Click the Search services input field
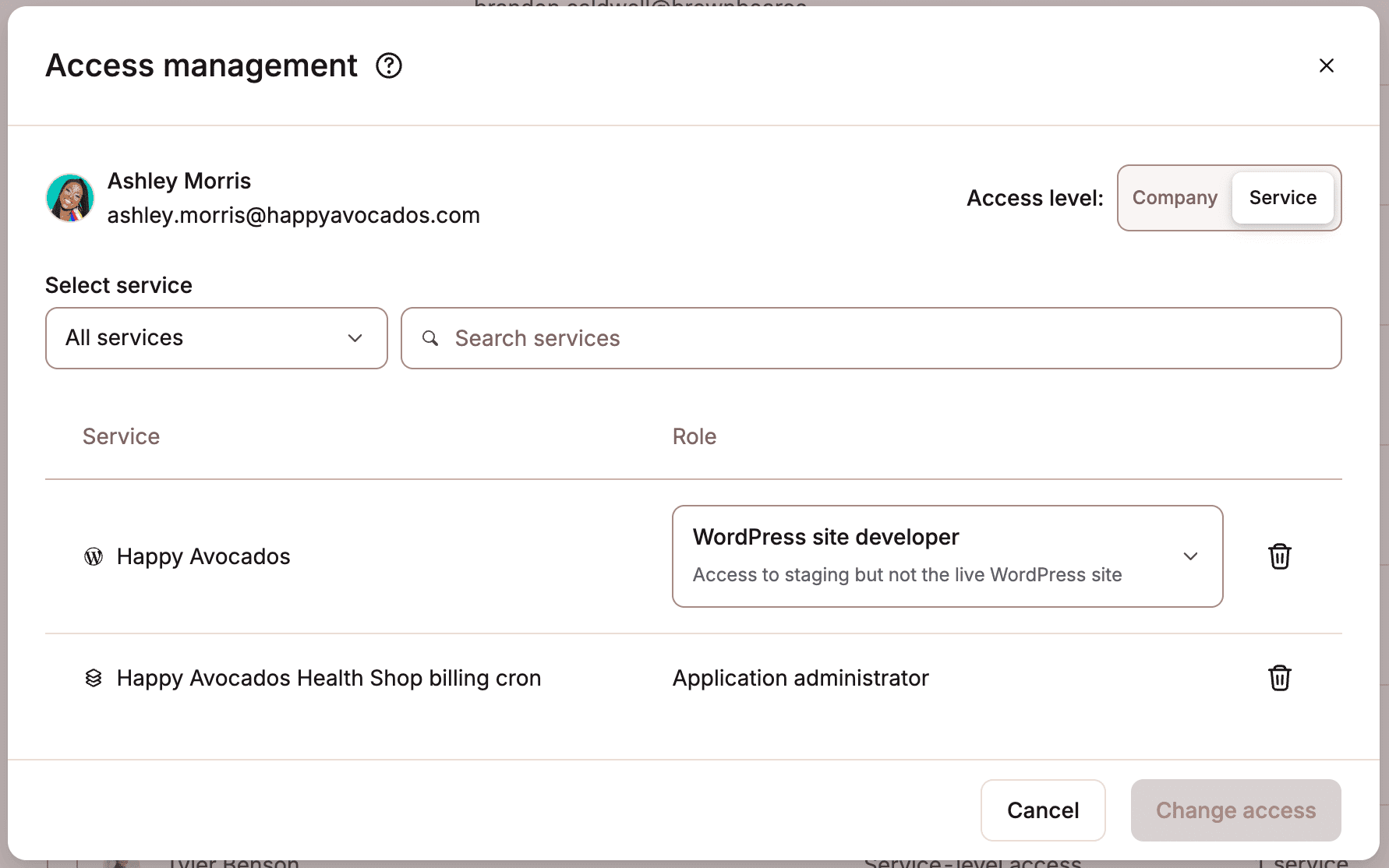Screen dimensions: 1389x868 [x=779, y=338]
